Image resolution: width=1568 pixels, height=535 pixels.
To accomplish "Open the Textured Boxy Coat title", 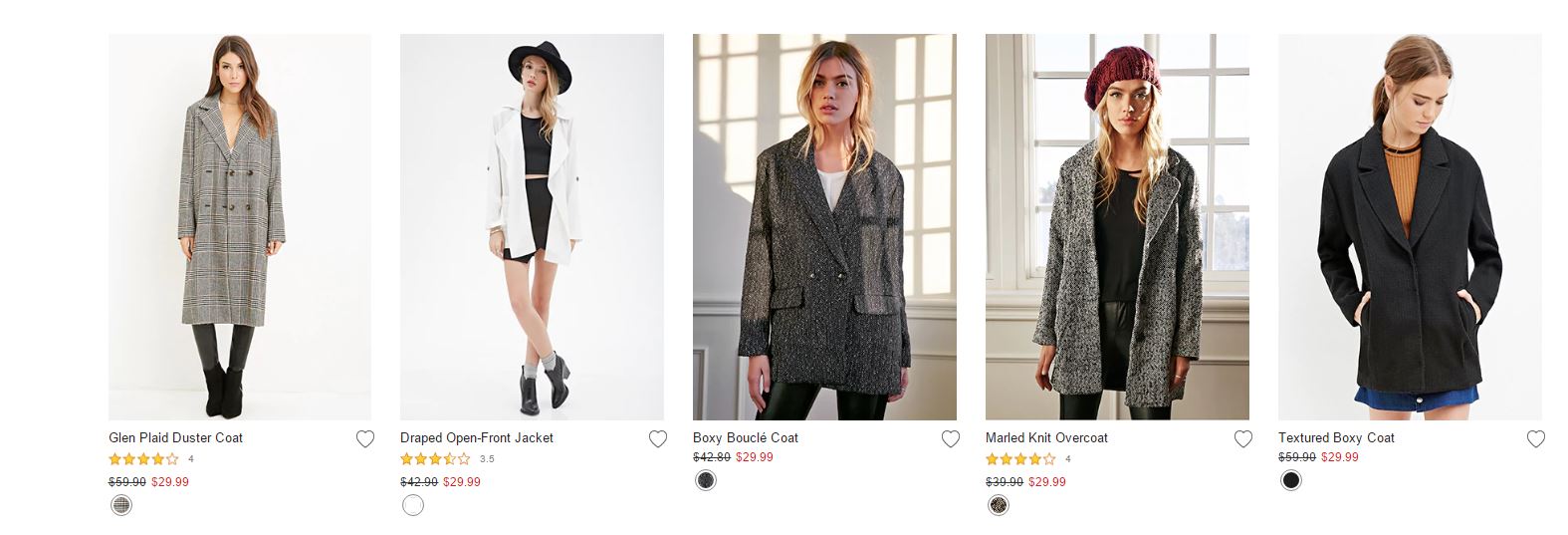I will tap(1336, 438).
